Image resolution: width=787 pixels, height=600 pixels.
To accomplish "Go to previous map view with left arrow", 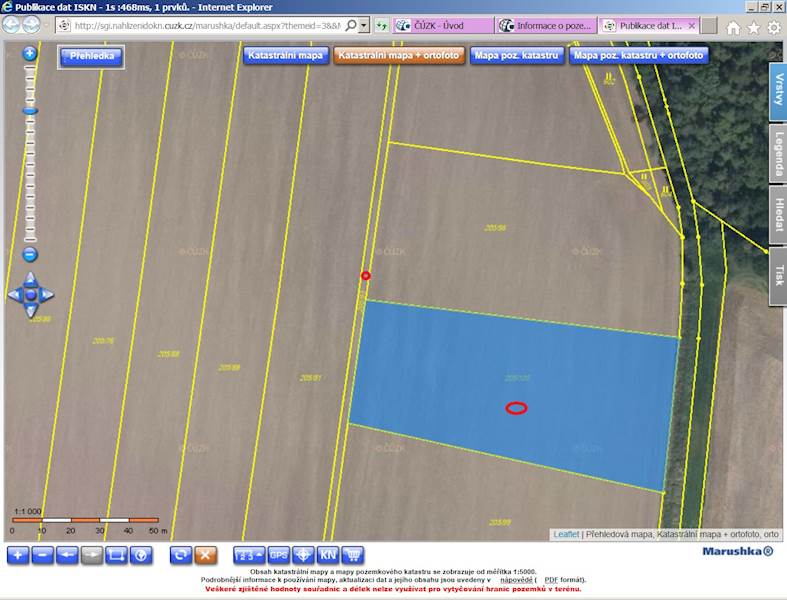I will click(x=67, y=555).
